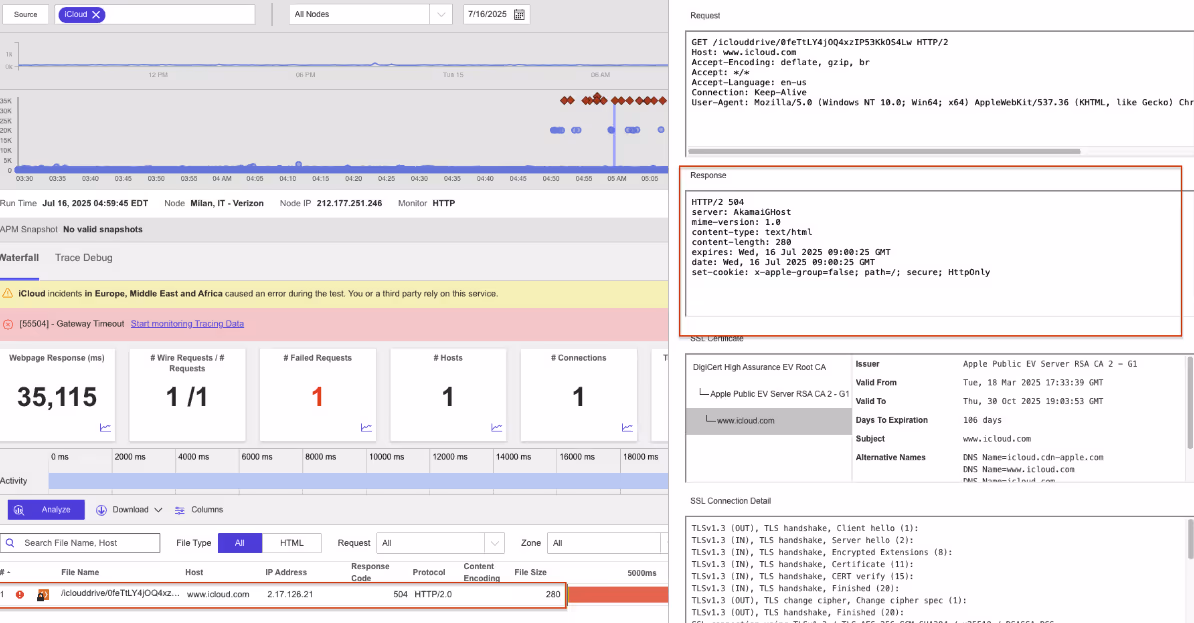
Task: Click the red waterfall bar for row 1
Action: coord(618,595)
